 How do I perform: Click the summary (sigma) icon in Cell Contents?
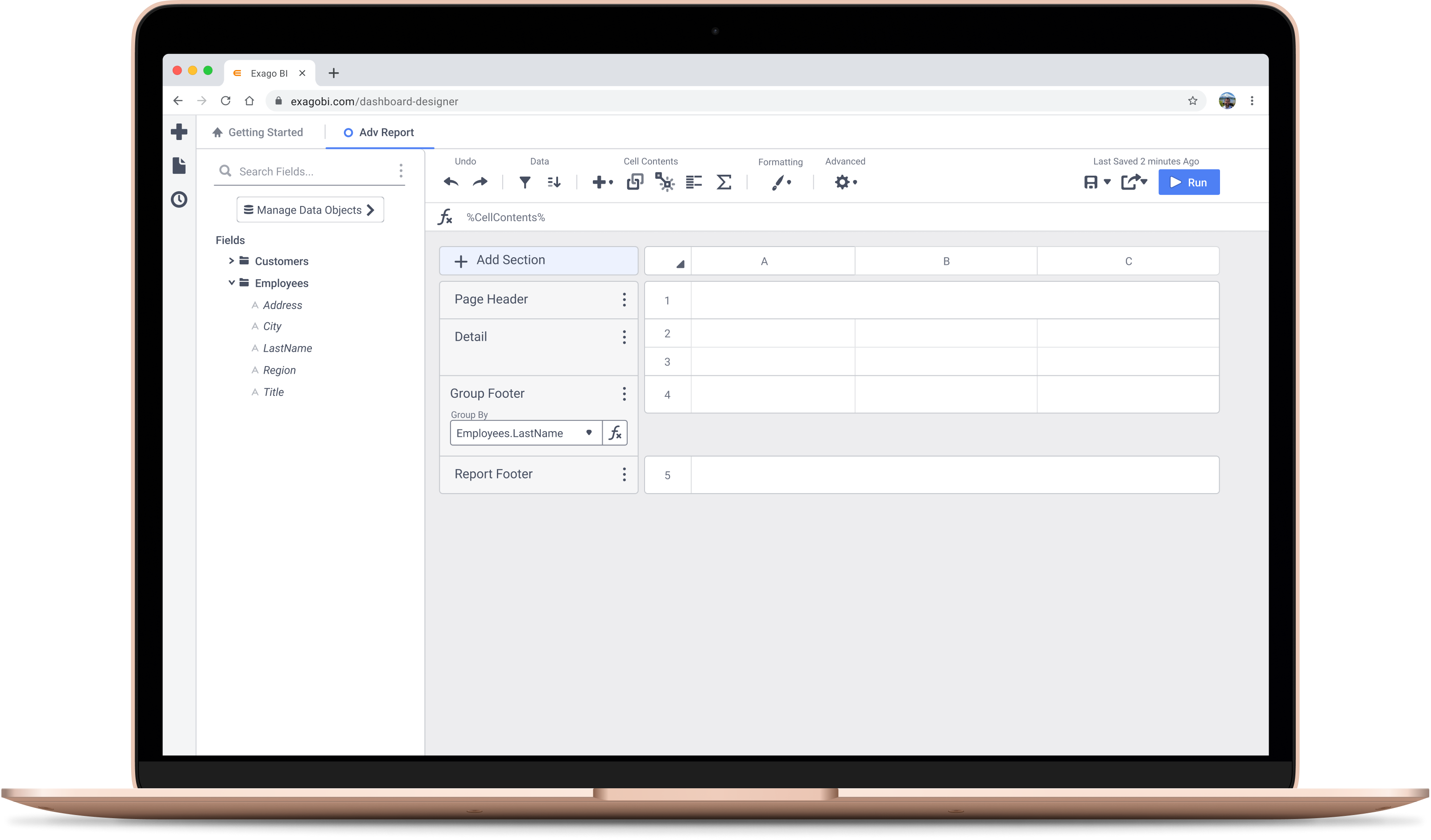click(x=724, y=181)
